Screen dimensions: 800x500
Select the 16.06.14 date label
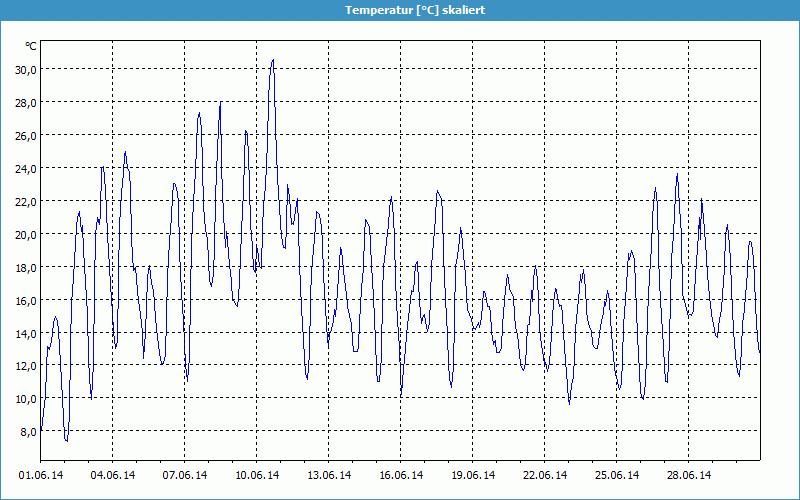[401, 475]
